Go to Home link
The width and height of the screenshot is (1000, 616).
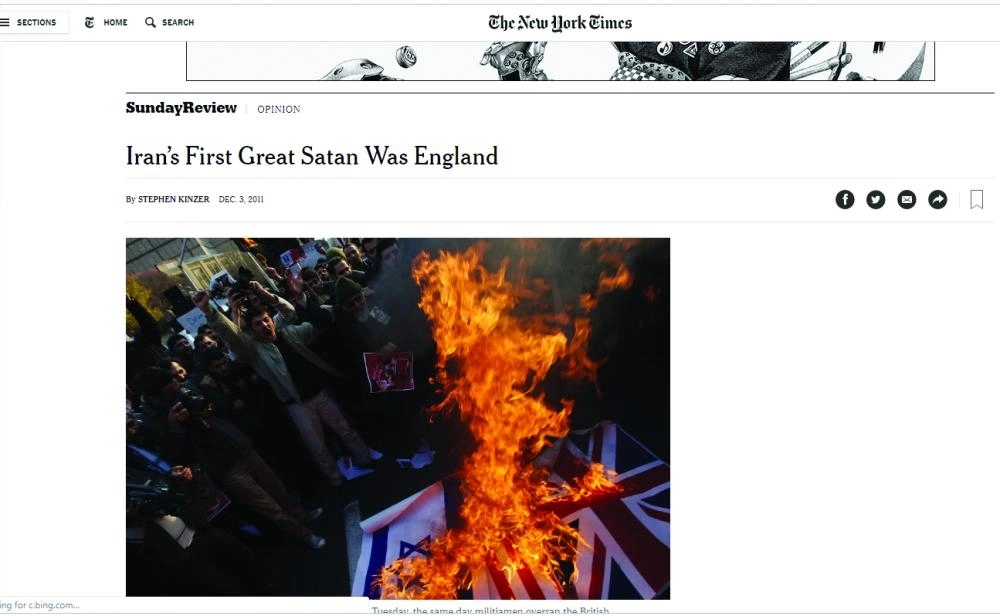[115, 22]
